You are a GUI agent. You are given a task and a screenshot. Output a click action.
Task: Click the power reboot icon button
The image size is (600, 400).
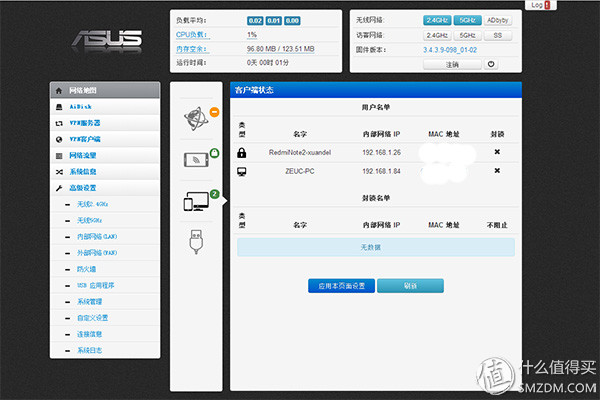[491, 64]
